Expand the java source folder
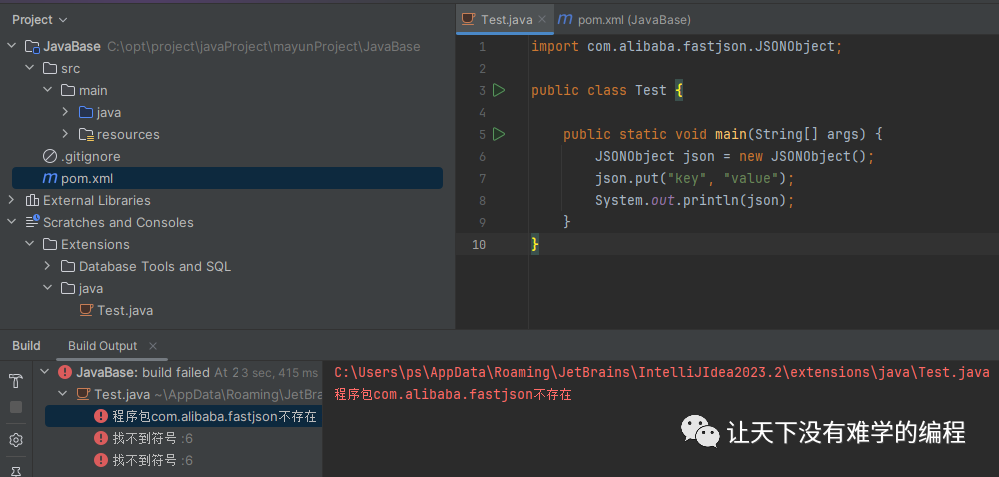The image size is (999, 477). (x=66, y=112)
